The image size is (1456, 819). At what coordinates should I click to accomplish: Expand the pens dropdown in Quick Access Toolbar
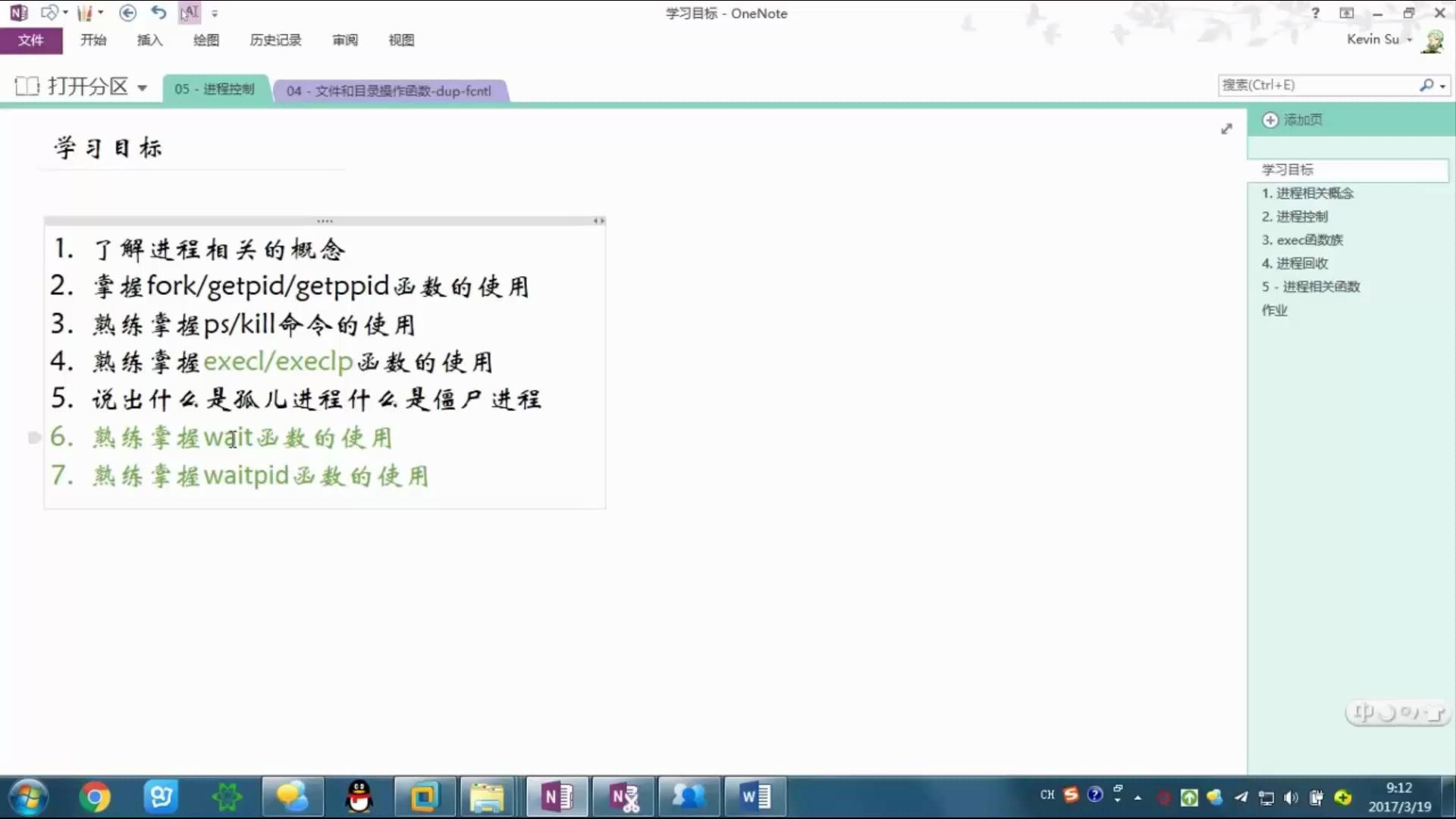tap(99, 13)
